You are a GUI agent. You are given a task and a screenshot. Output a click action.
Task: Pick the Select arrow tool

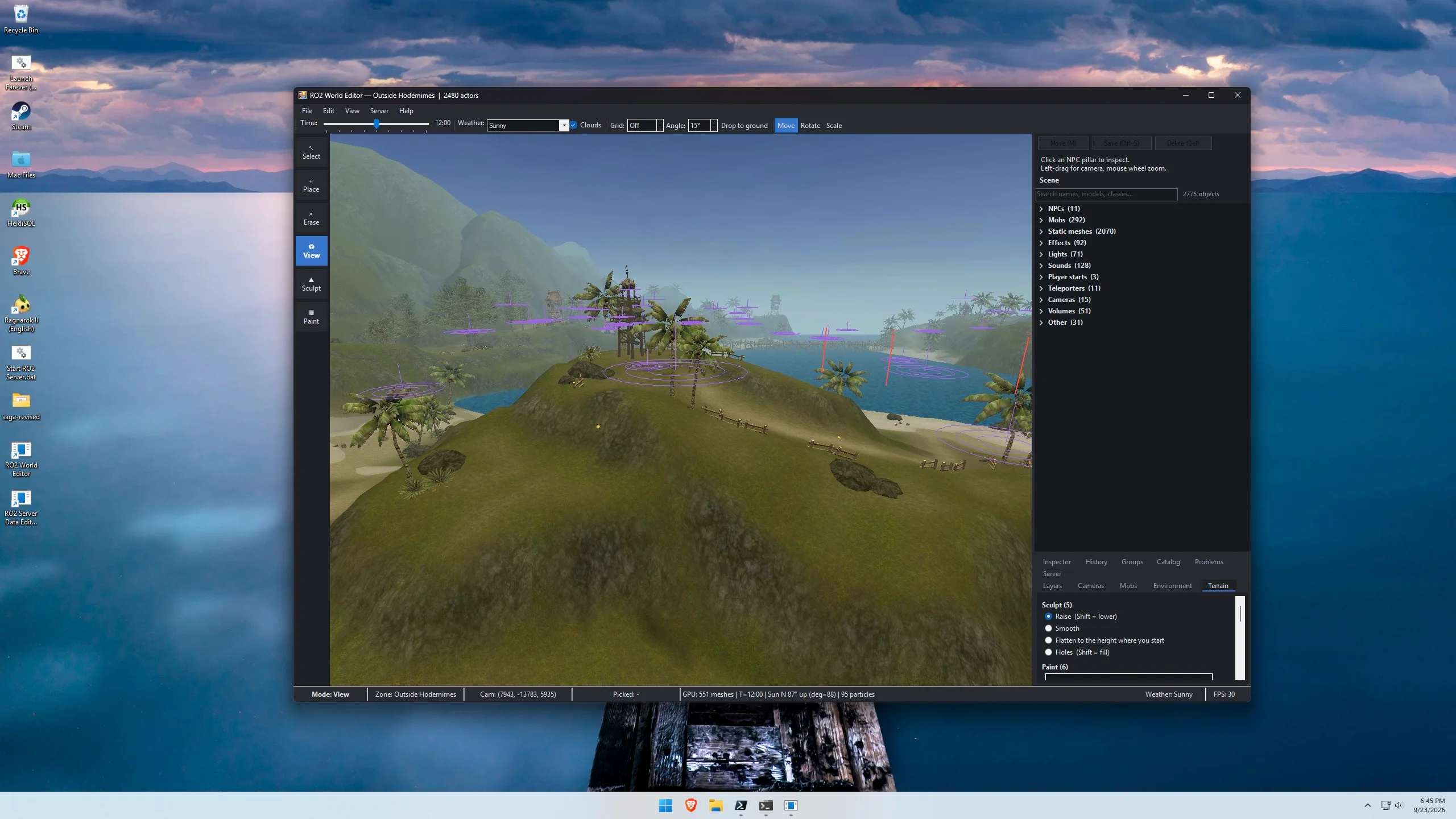(311, 152)
